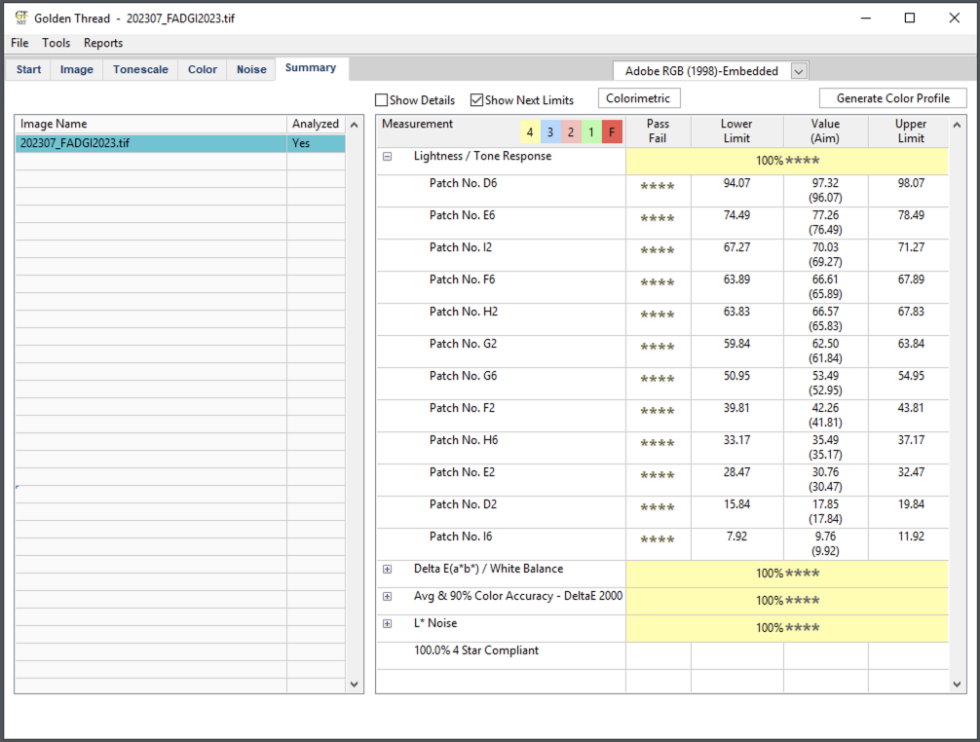This screenshot has width=980, height=742.
Task: Switch to the Tonescale tab
Action: click(x=140, y=69)
